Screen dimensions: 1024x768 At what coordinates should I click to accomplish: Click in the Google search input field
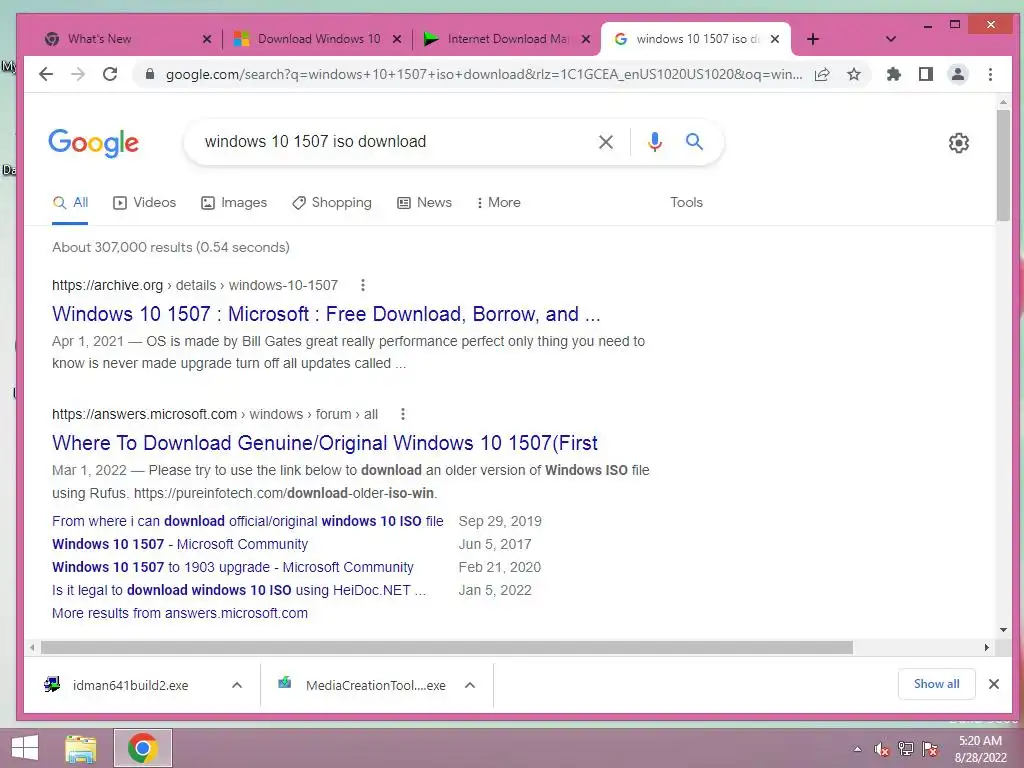392,142
